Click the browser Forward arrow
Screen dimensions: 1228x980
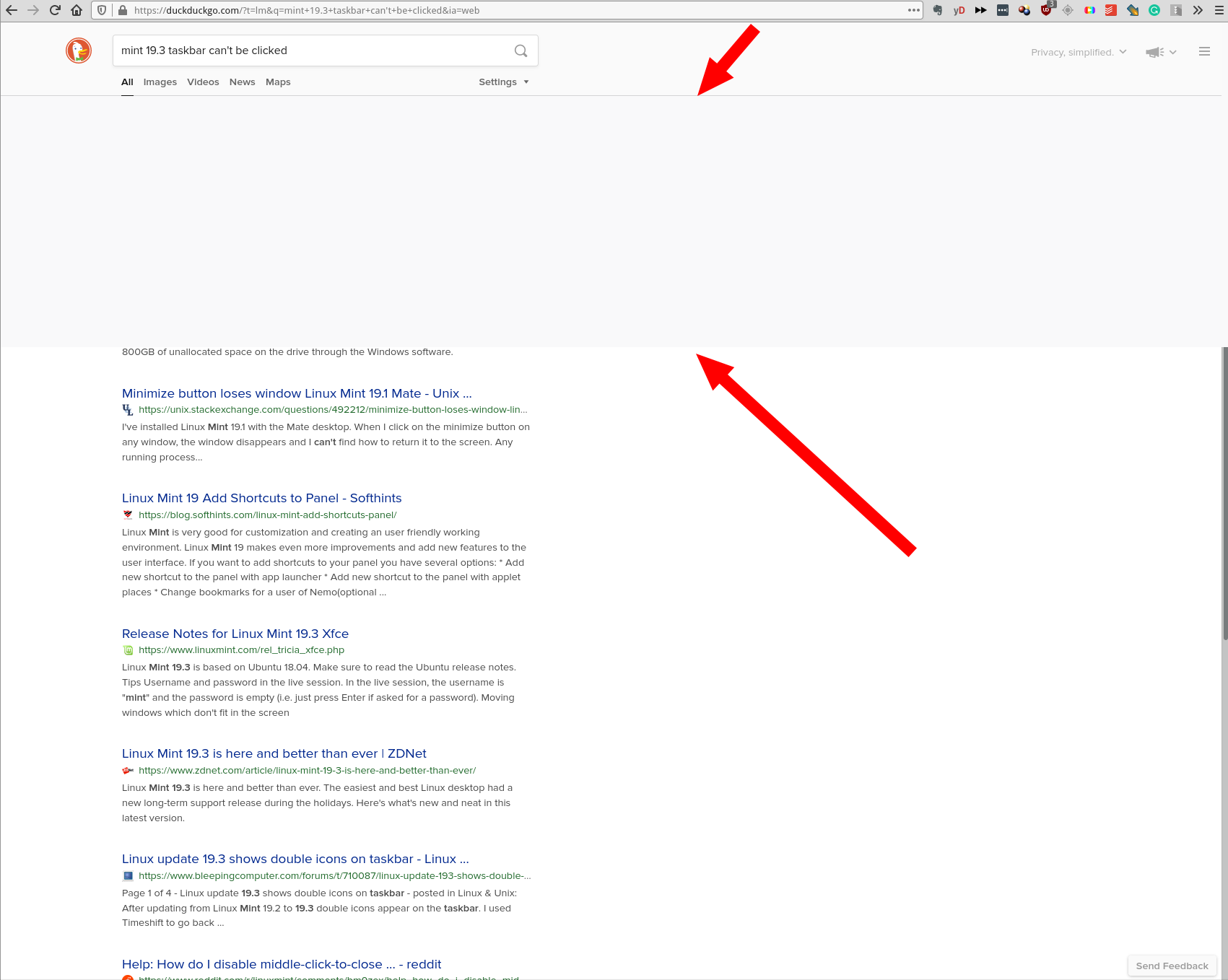click(33, 10)
